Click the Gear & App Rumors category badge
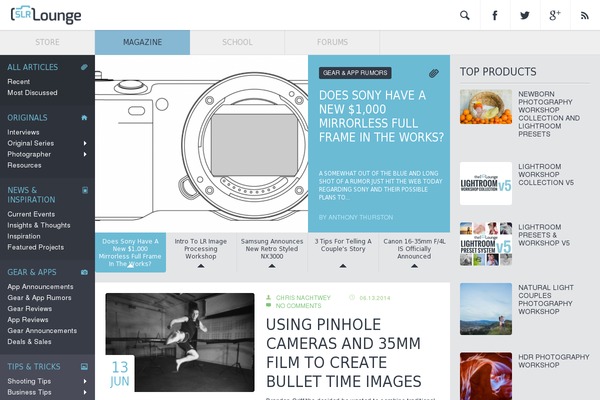Image resolution: width=600 pixels, height=400 pixels. click(355, 73)
